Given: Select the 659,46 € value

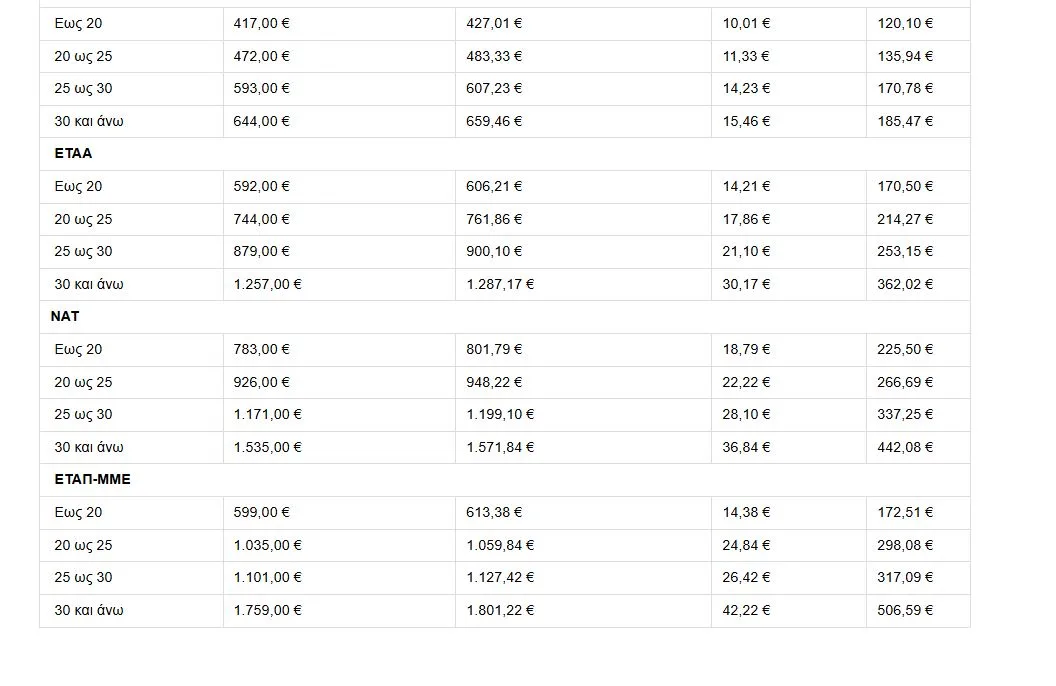Looking at the screenshot, I should (x=494, y=121).
